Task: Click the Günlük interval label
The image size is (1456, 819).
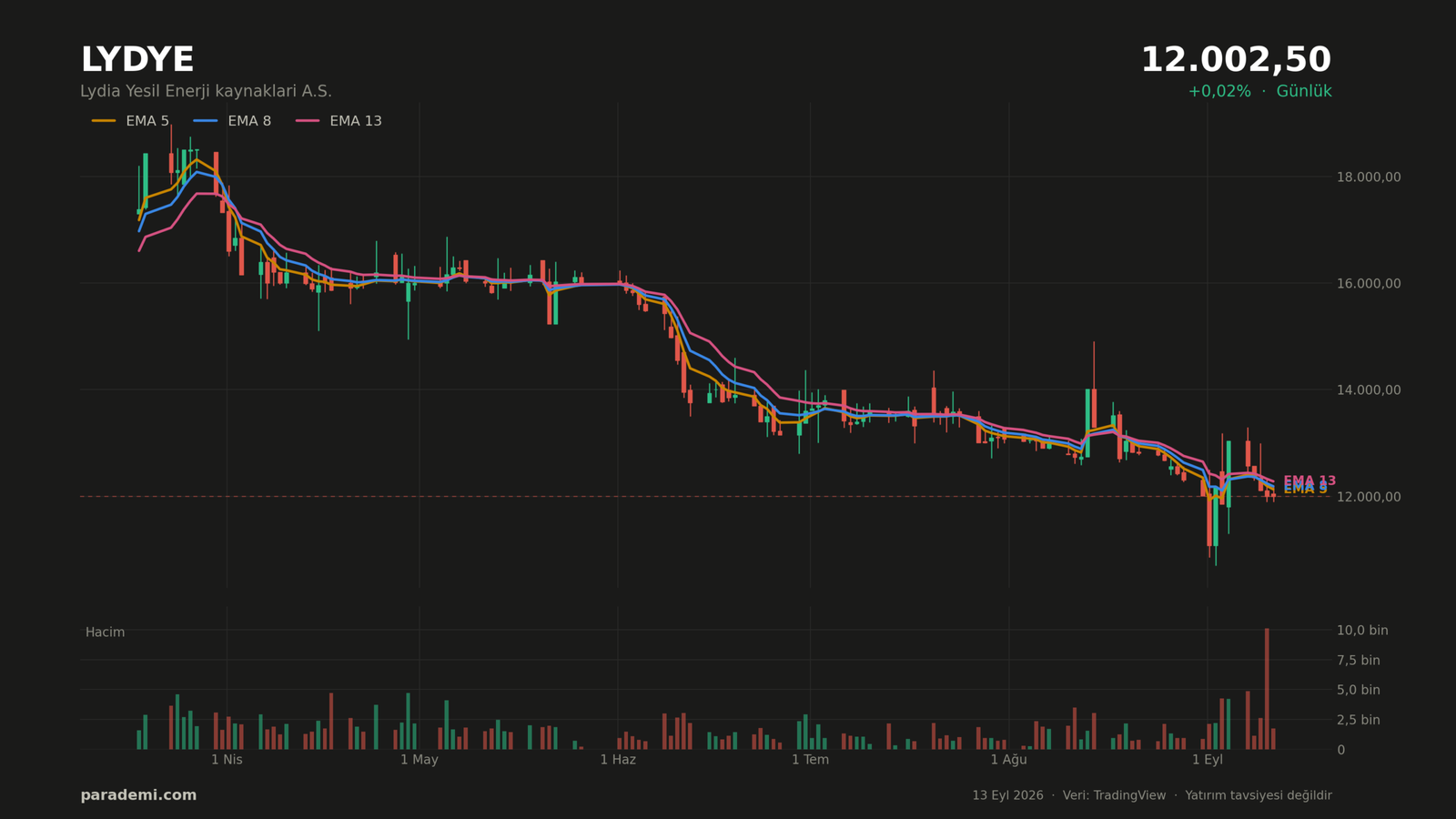Action: coord(1304,92)
